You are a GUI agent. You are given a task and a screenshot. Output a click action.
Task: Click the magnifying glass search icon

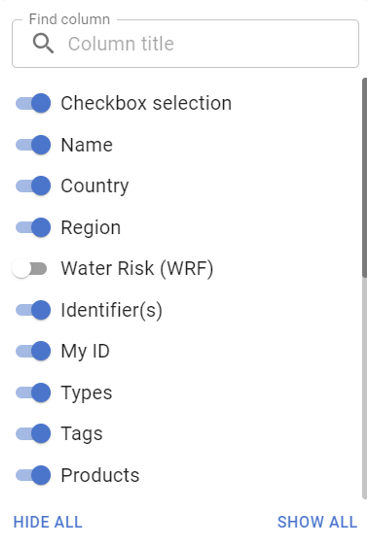[43, 44]
